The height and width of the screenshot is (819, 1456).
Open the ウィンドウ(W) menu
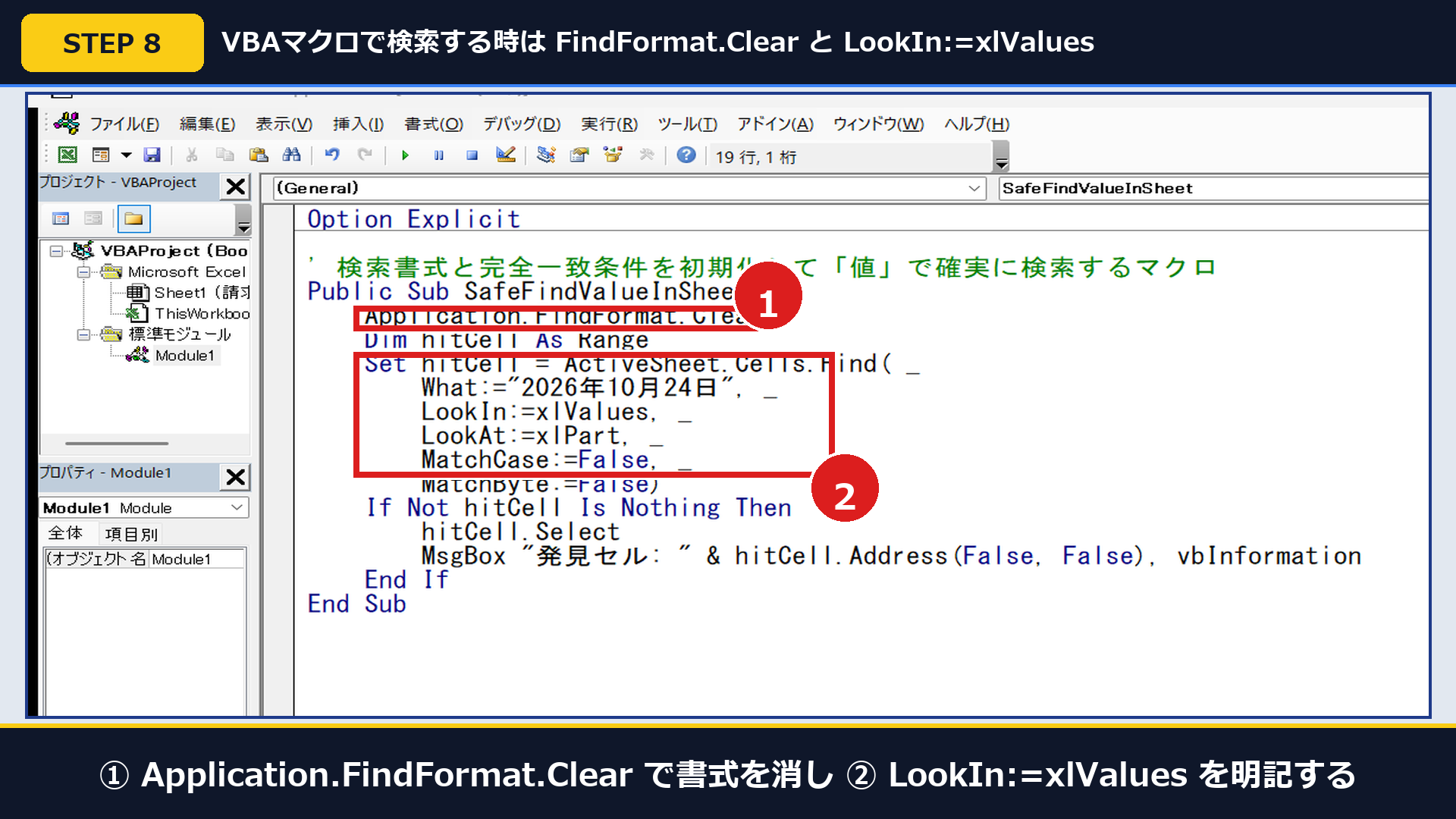point(878,124)
